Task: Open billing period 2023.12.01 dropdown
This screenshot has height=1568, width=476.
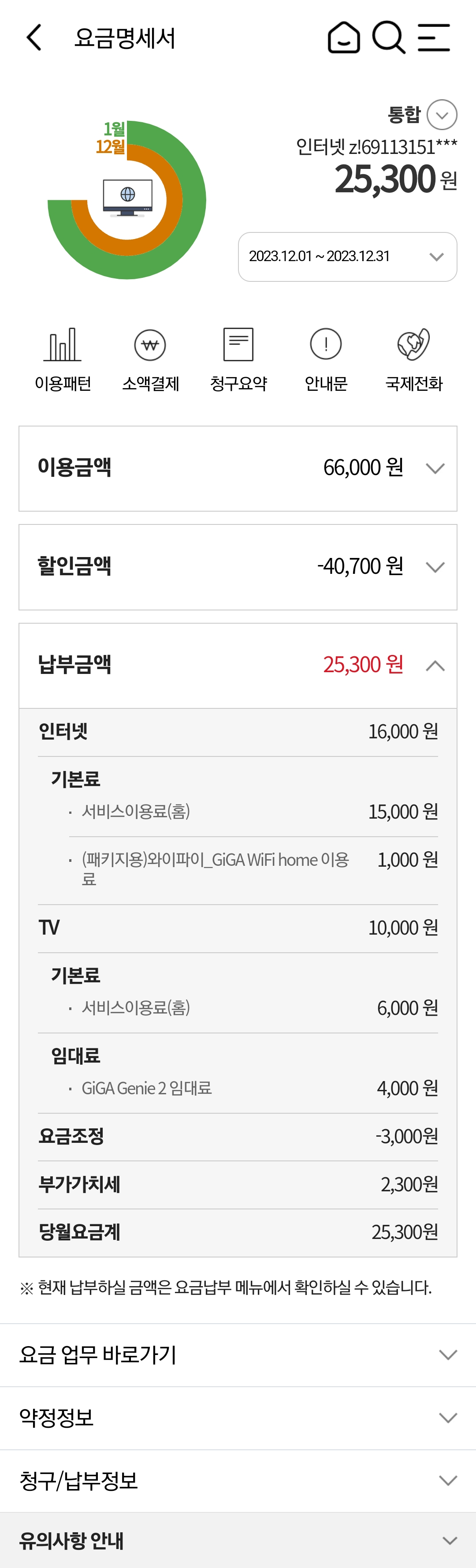Action: click(347, 257)
